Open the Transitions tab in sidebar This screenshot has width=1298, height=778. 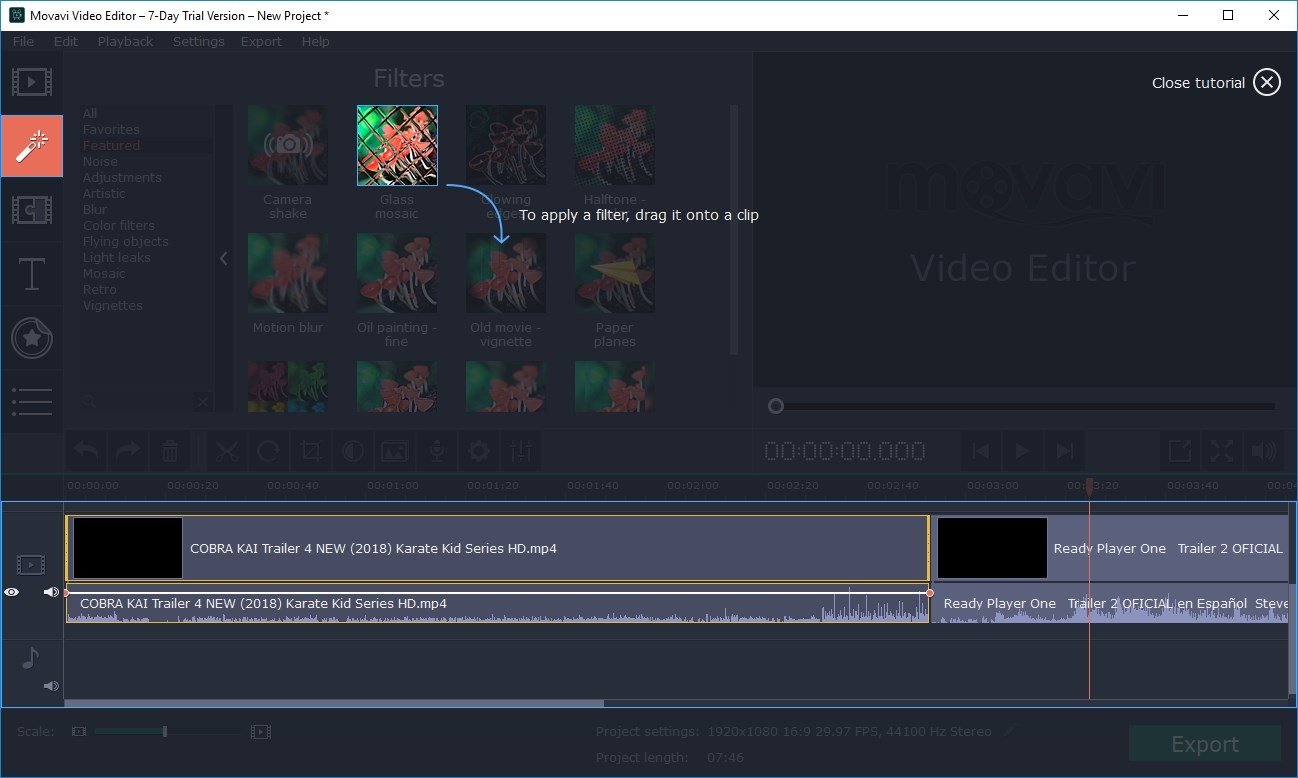coord(32,210)
